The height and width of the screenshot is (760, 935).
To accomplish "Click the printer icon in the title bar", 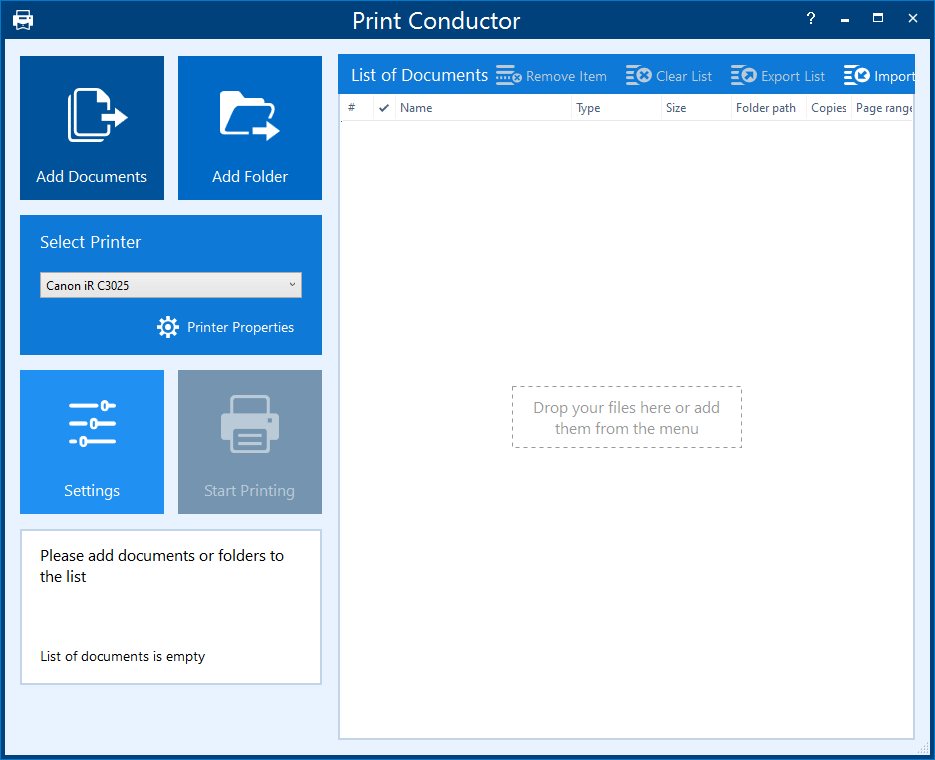I will (x=22, y=19).
